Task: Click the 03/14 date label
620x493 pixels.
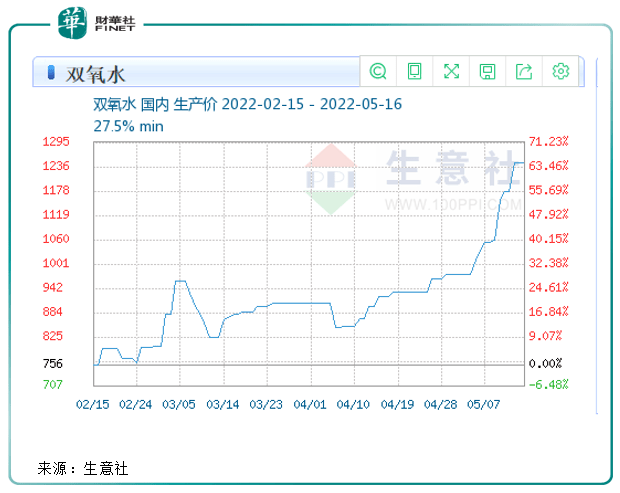Action: tap(223, 405)
